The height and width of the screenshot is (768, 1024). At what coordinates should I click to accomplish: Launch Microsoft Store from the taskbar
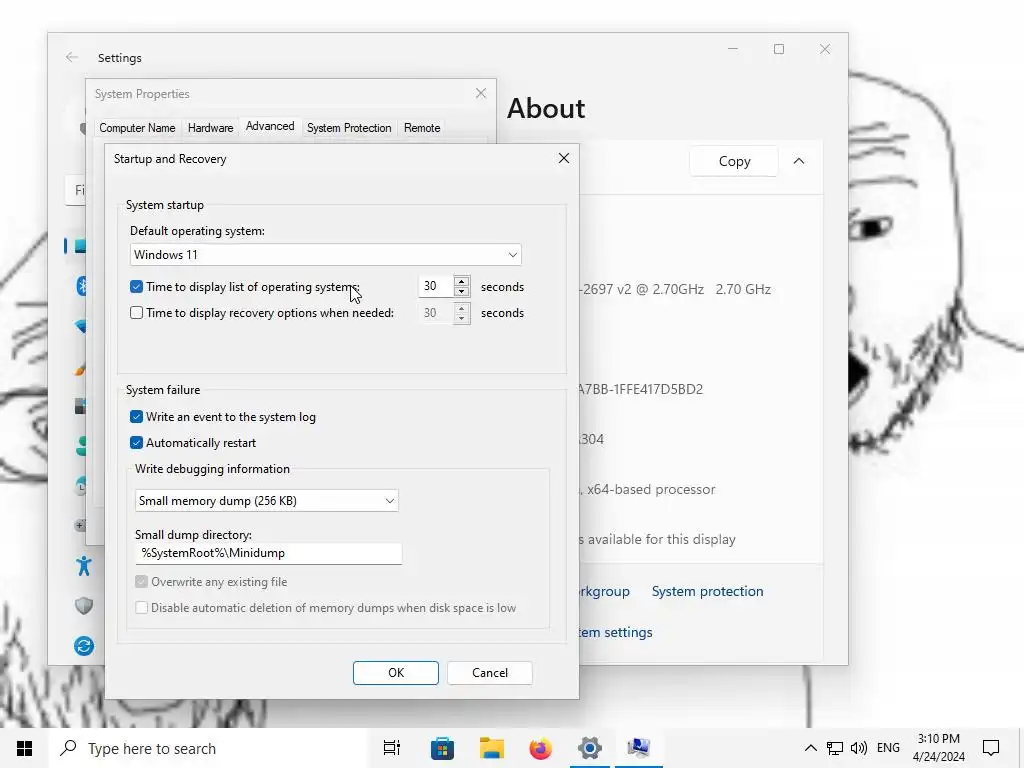click(x=442, y=748)
